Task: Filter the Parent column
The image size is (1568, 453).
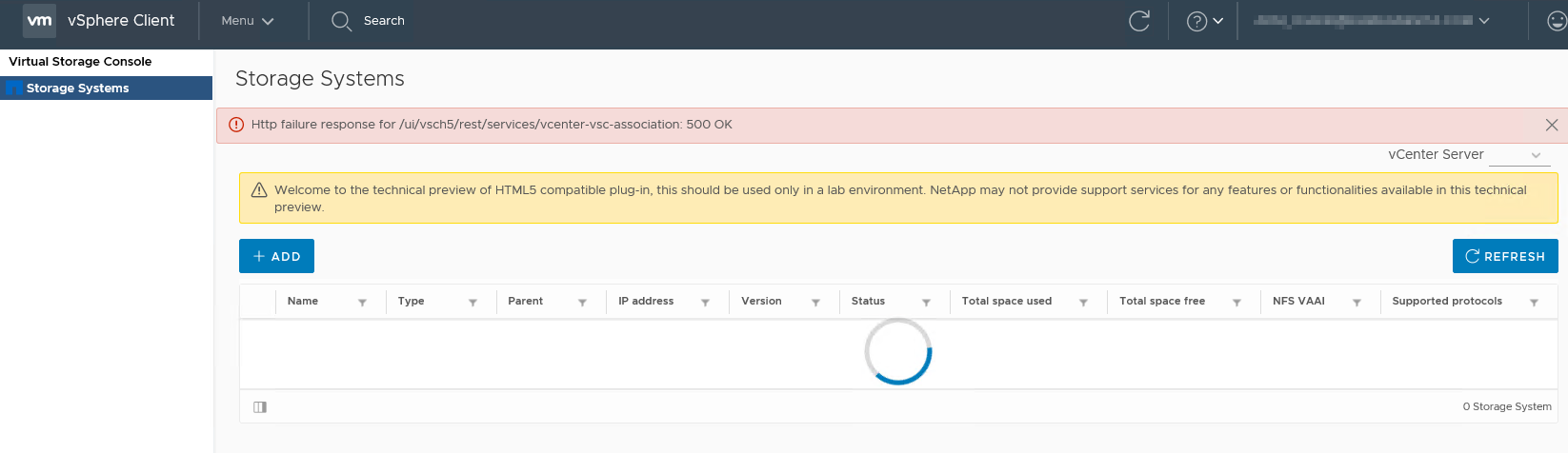Action: [x=582, y=303]
